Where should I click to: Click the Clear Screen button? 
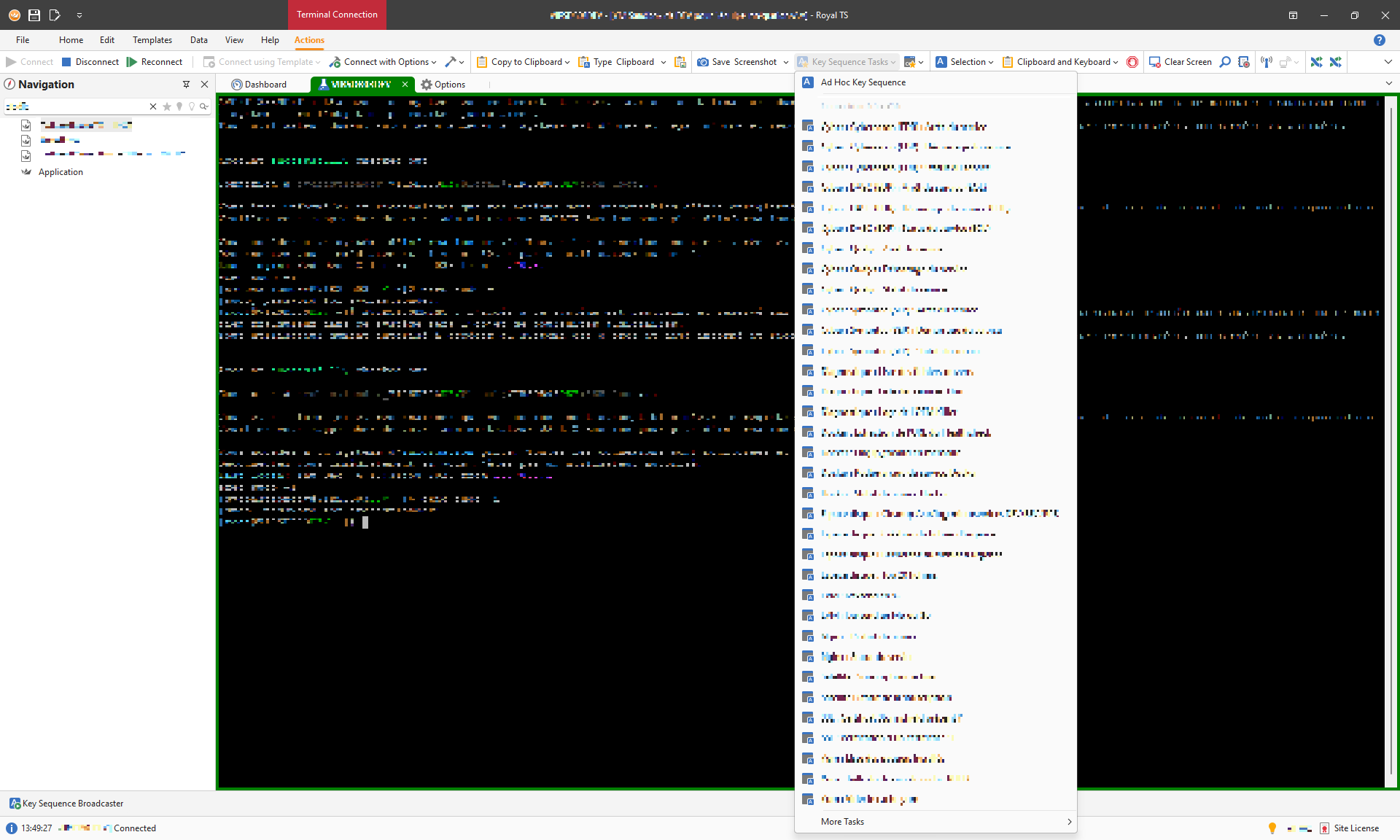tap(1181, 62)
